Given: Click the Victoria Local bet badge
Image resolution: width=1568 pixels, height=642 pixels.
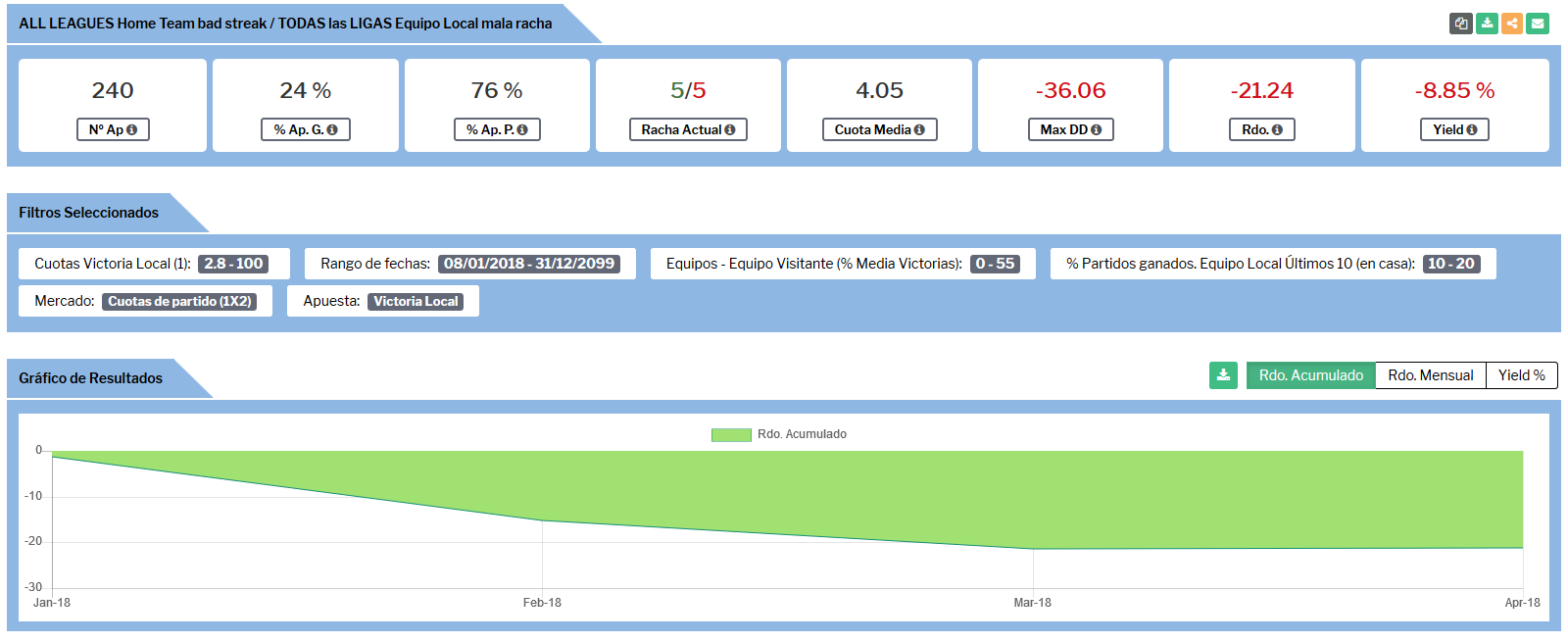Looking at the screenshot, I should pos(416,301).
